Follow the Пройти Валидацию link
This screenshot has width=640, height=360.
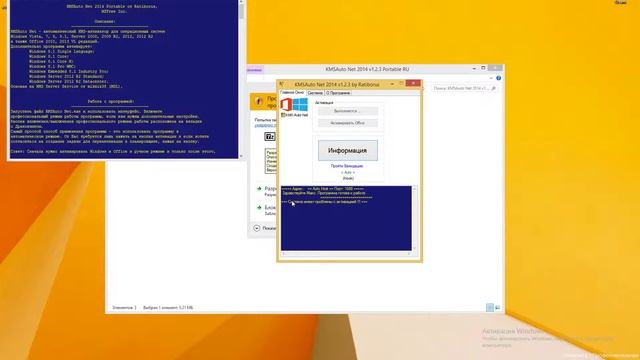(347, 166)
